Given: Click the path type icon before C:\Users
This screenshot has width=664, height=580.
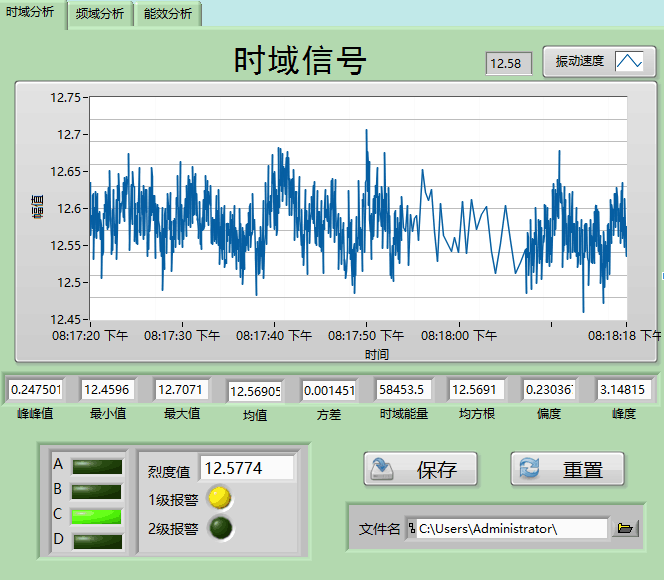Looking at the screenshot, I should click(x=412, y=528).
